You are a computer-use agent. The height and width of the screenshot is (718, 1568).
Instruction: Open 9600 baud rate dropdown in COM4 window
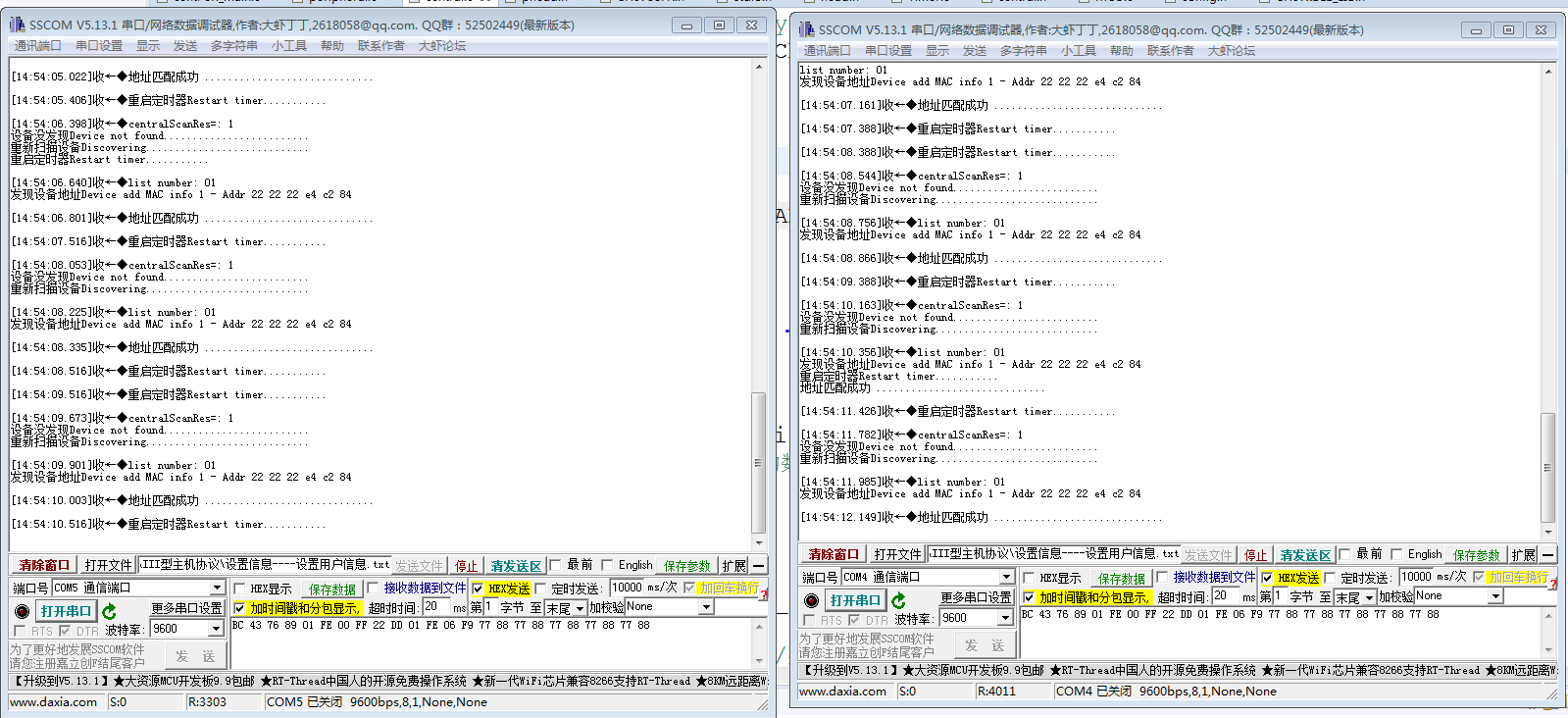[x=1005, y=618]
